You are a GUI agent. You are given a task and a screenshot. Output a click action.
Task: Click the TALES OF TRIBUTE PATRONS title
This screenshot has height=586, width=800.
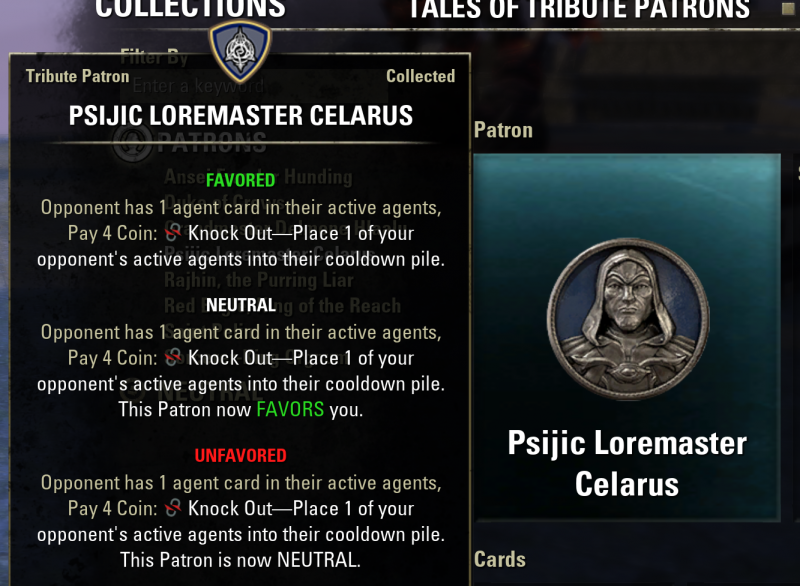[580, 9]
